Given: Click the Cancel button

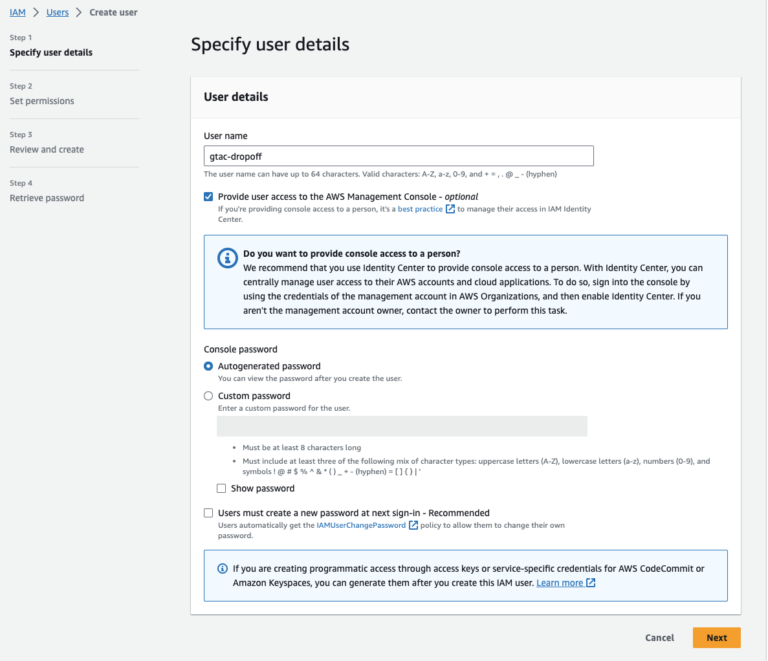Looking at the screenshot, I should pyautogui.click(x=659, y=637).
